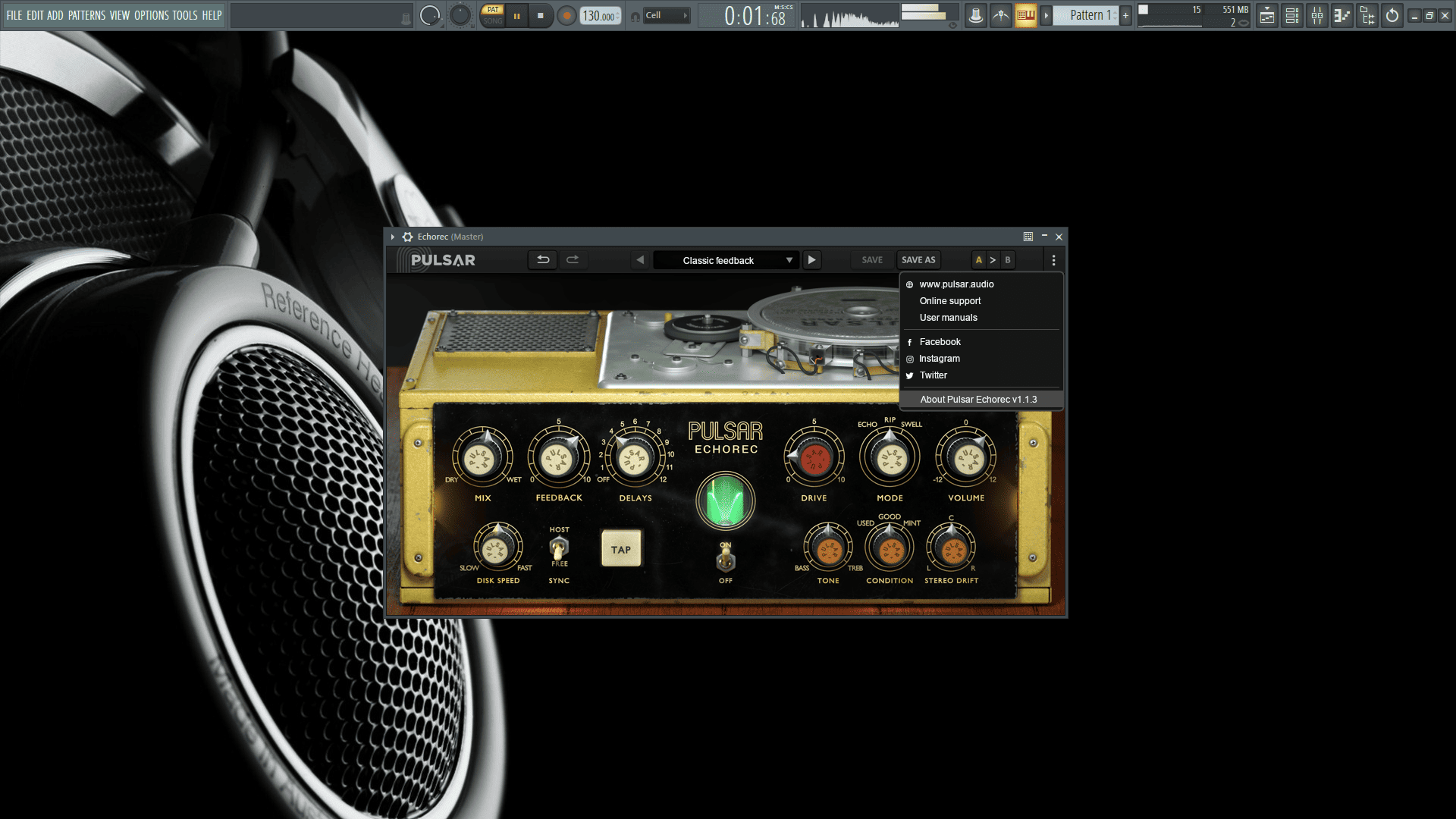Select About Pulsar Echorec v1.1.3
This screenshot has width=1456, height=819.
coord(981,400)
